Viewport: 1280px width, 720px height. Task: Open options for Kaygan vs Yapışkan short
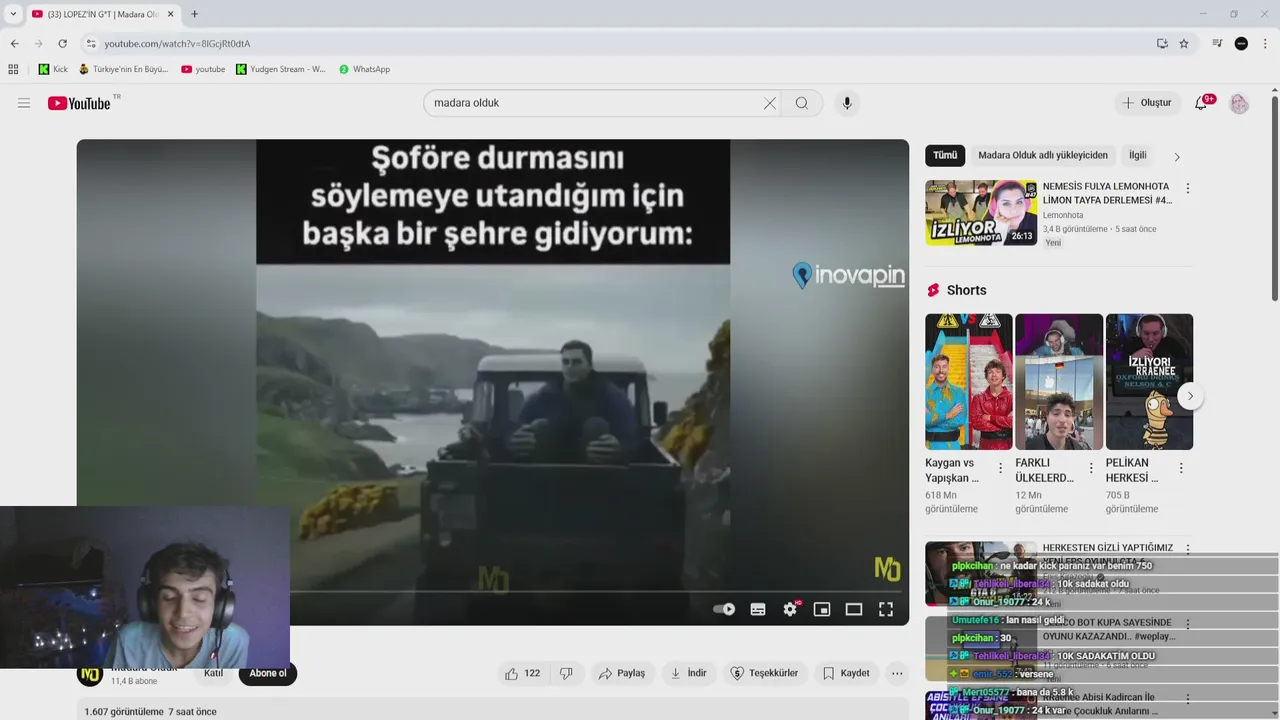(1000, 468)
